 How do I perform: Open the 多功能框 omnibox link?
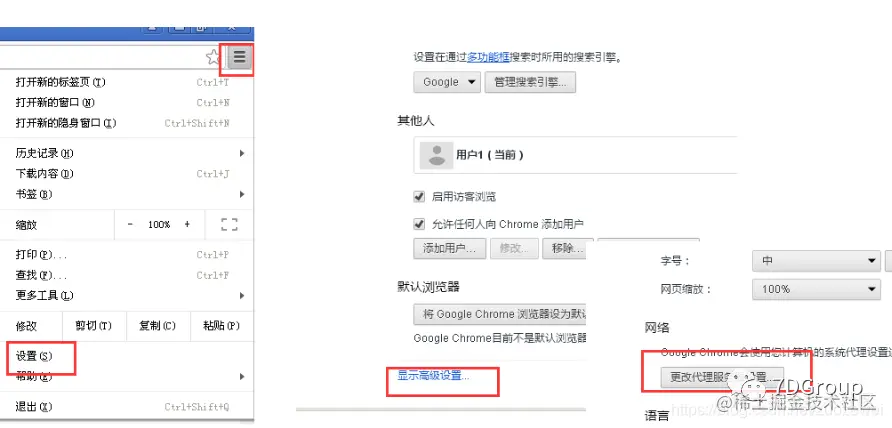click(488, 57)
